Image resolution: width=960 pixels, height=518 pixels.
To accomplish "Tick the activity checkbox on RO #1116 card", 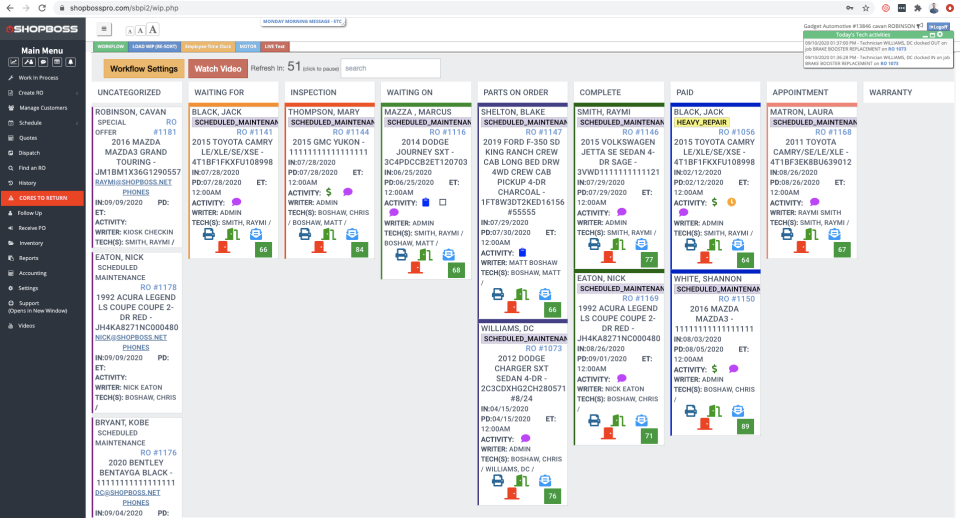I will (x=443, y=202).
